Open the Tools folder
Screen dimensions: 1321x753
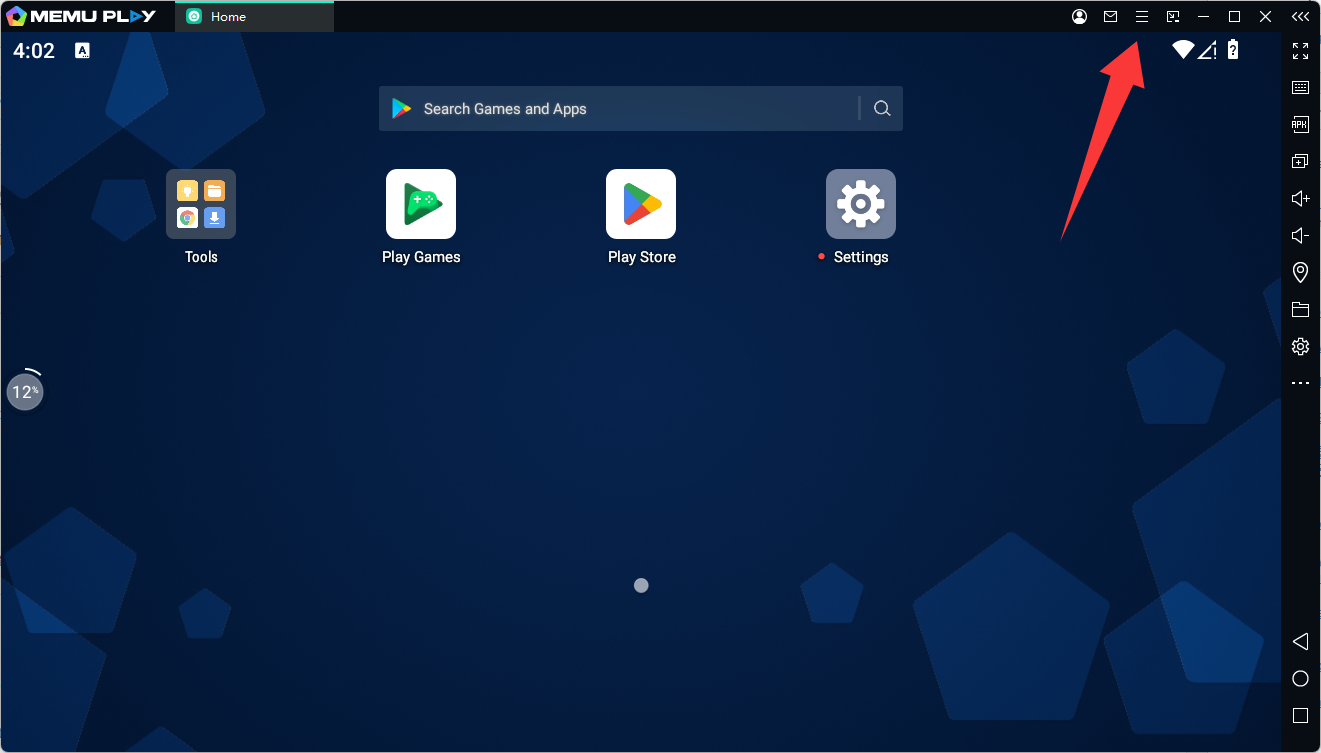pyautogui.click(x=201, y=204)
